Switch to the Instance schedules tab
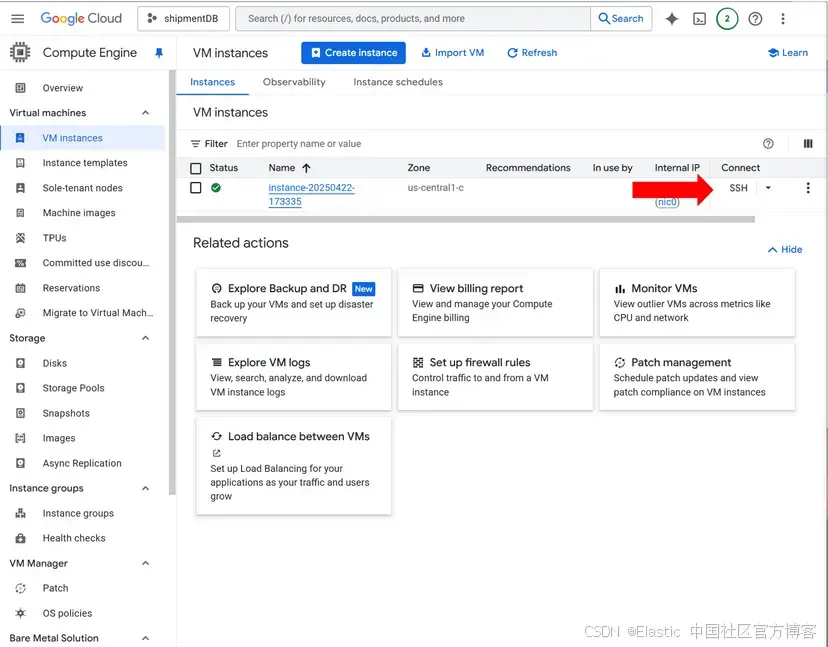The width and height of the screenshot is (828, 647). tap(398, 82)
